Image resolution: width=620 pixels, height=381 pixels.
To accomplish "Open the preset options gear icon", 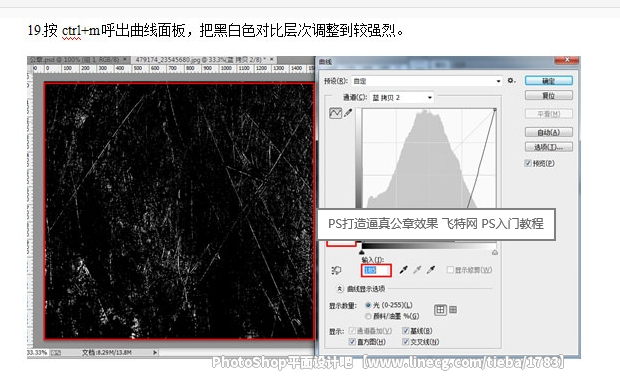I will click(511, 81).
